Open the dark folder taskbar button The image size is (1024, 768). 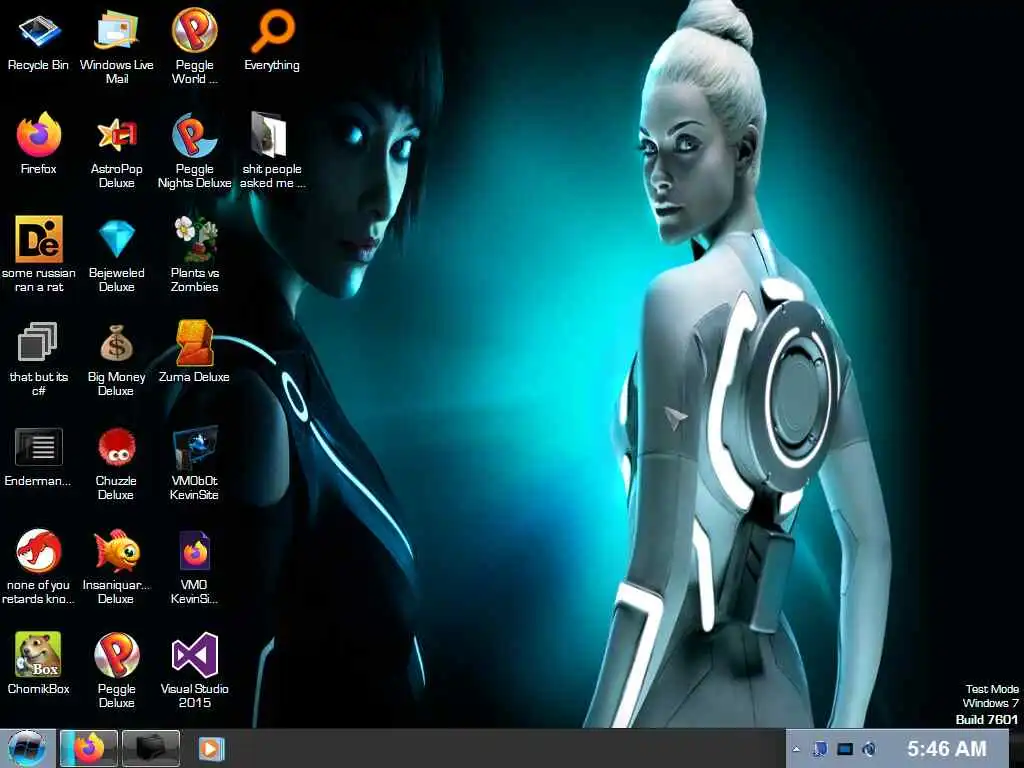tap(150, 748)
